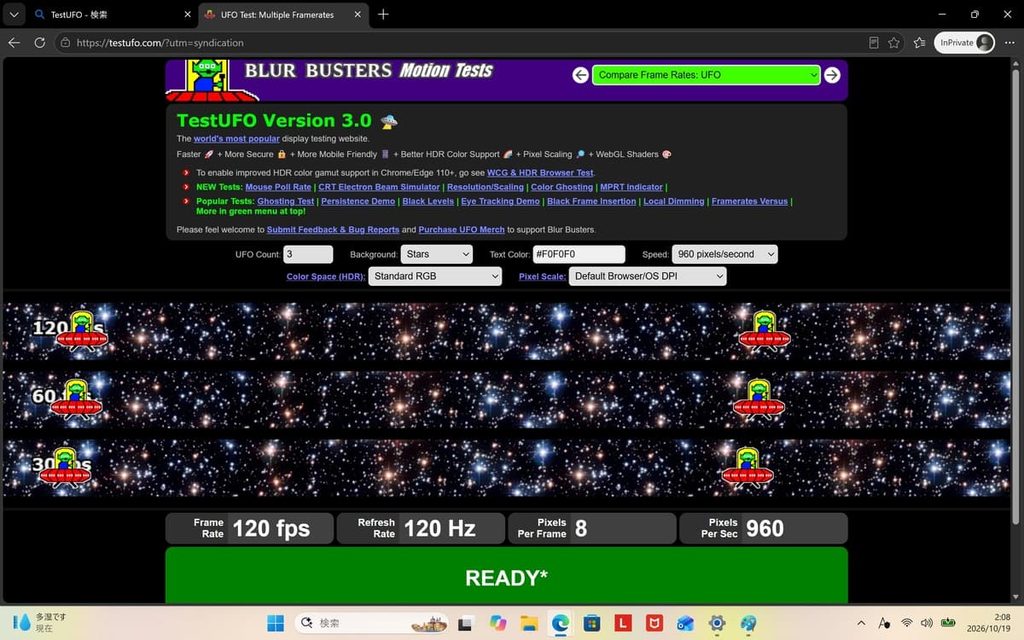The image size is (1024, 640).
Task: Open the favorites list icon
Action: tap(920, 42)
